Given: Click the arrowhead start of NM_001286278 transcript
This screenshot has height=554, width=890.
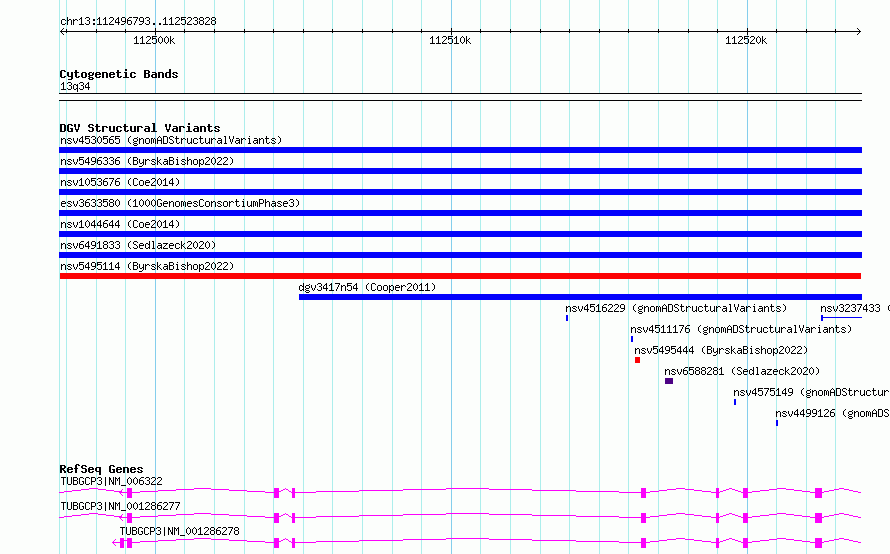Looking at the screenshot, I should click(x=116, y=543).
